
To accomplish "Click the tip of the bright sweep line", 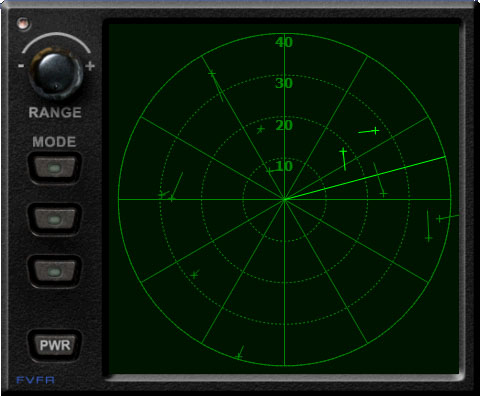I will [445, 156].
